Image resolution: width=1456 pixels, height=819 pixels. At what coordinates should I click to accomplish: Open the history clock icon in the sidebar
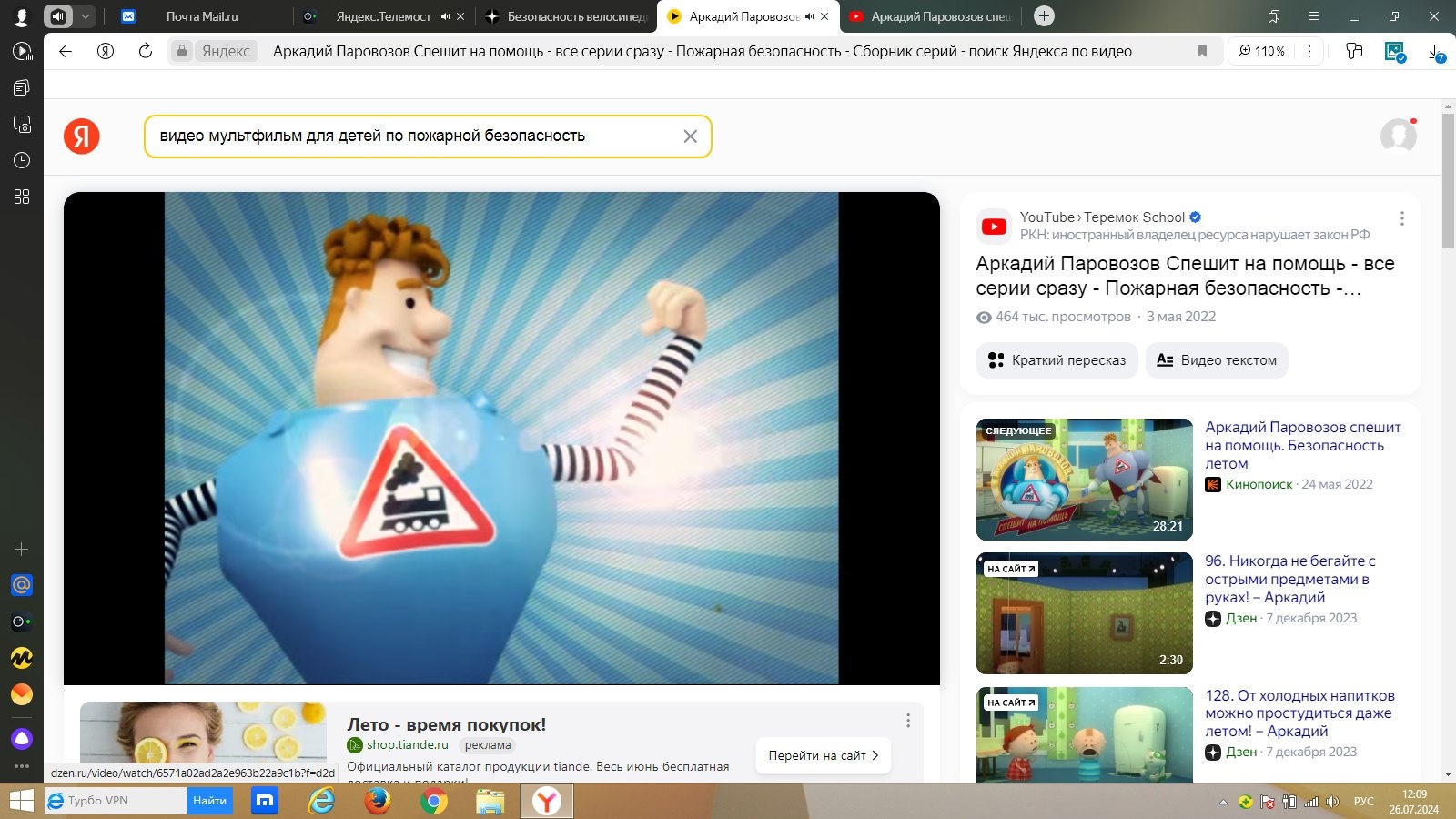[x=22, y=160]
